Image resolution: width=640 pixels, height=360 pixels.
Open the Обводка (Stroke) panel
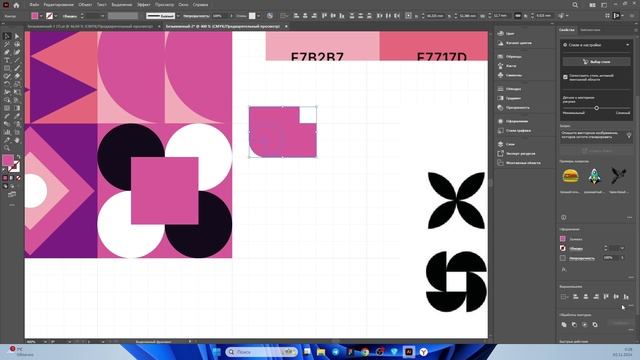coord(509,89)
